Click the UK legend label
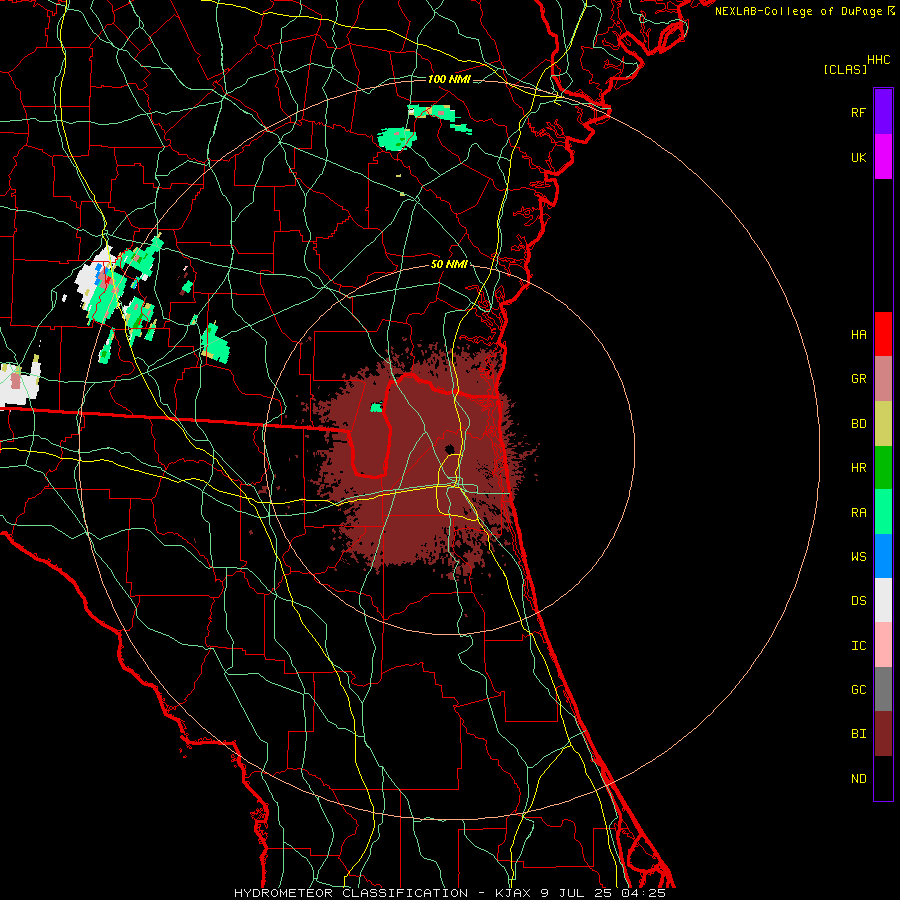This screenshot has width=900, height=900. coord(858,157)
